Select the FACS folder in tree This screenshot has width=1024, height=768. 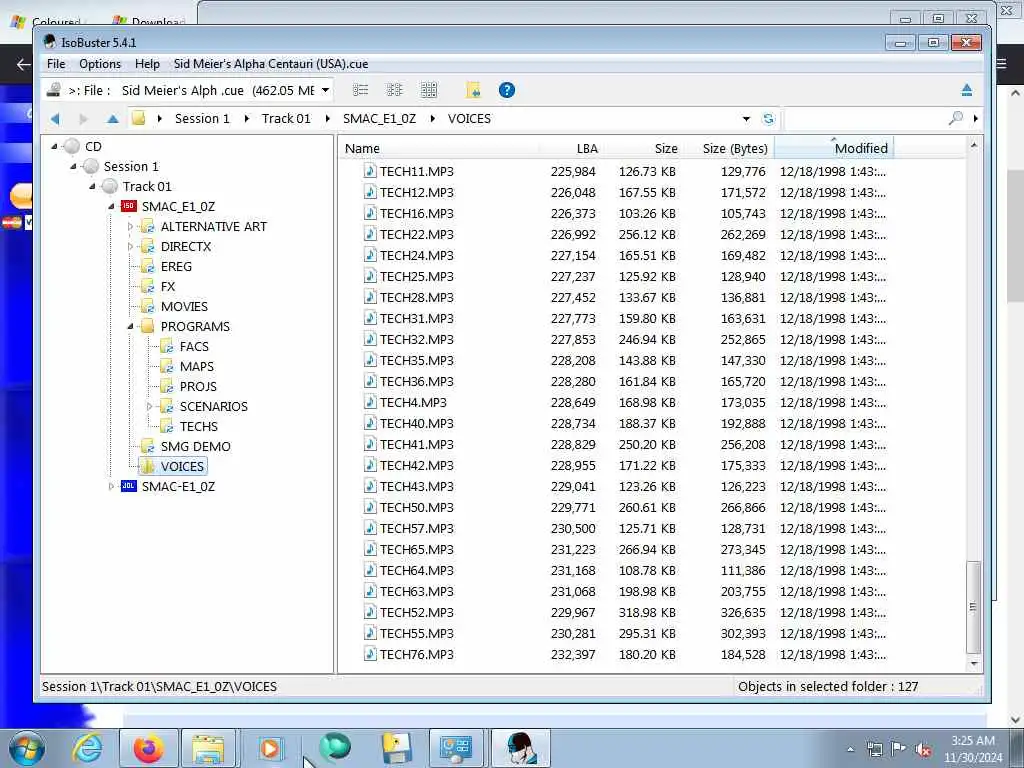point(194,346)
